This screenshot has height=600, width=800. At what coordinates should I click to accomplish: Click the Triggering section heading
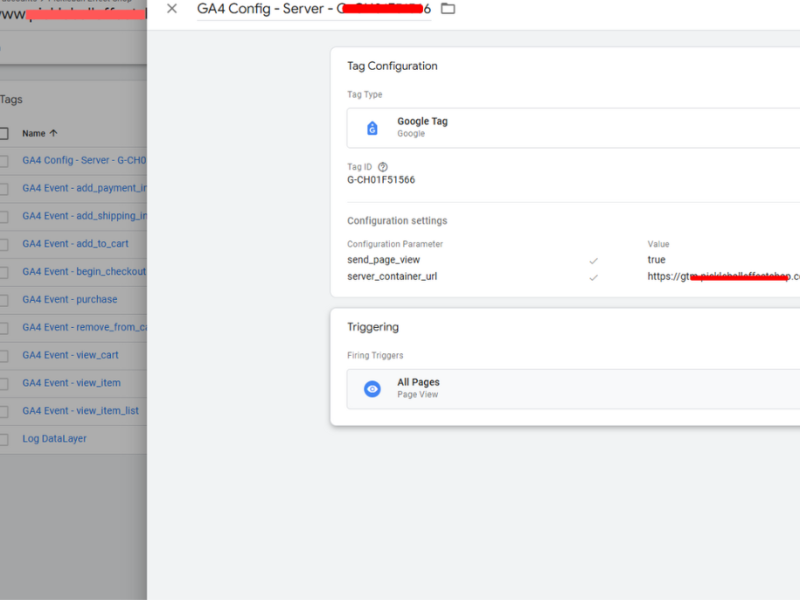click(373, 327)
